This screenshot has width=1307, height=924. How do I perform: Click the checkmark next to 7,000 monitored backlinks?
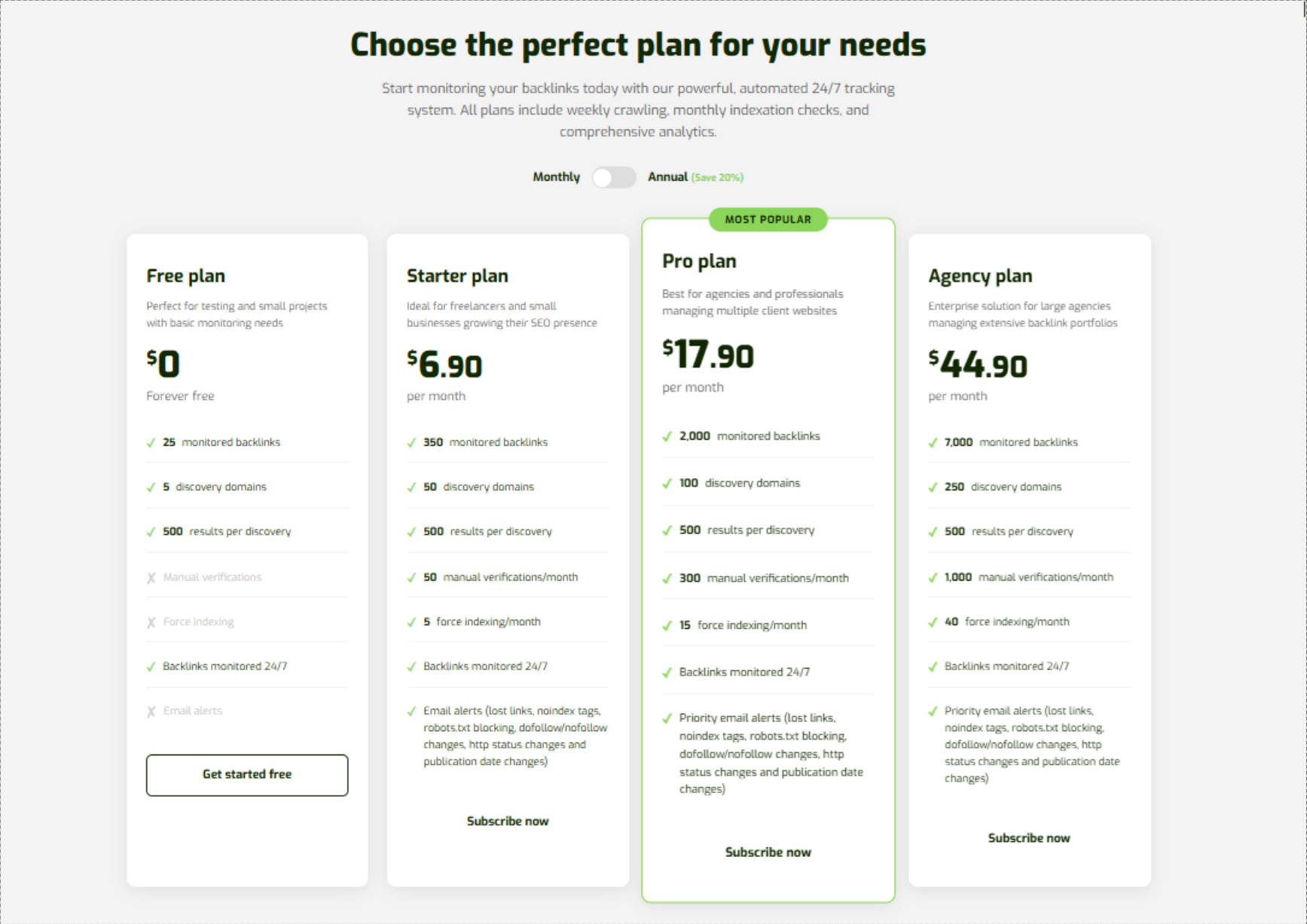(x=933, y=443)
